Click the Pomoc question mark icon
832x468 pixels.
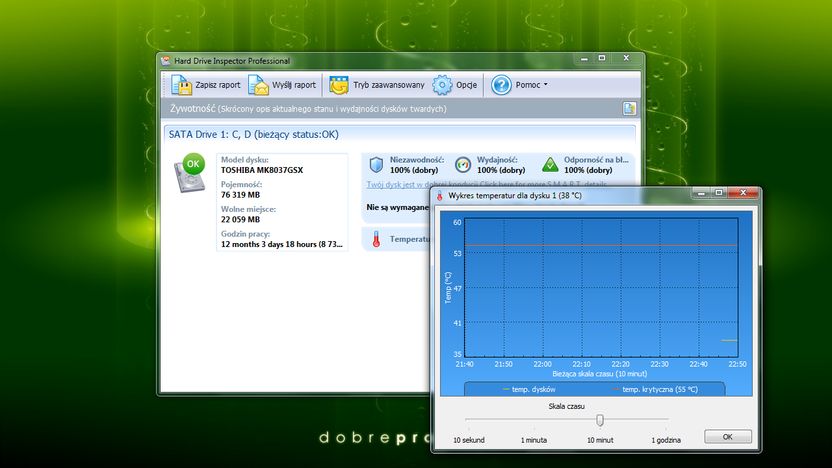[501, 85]
